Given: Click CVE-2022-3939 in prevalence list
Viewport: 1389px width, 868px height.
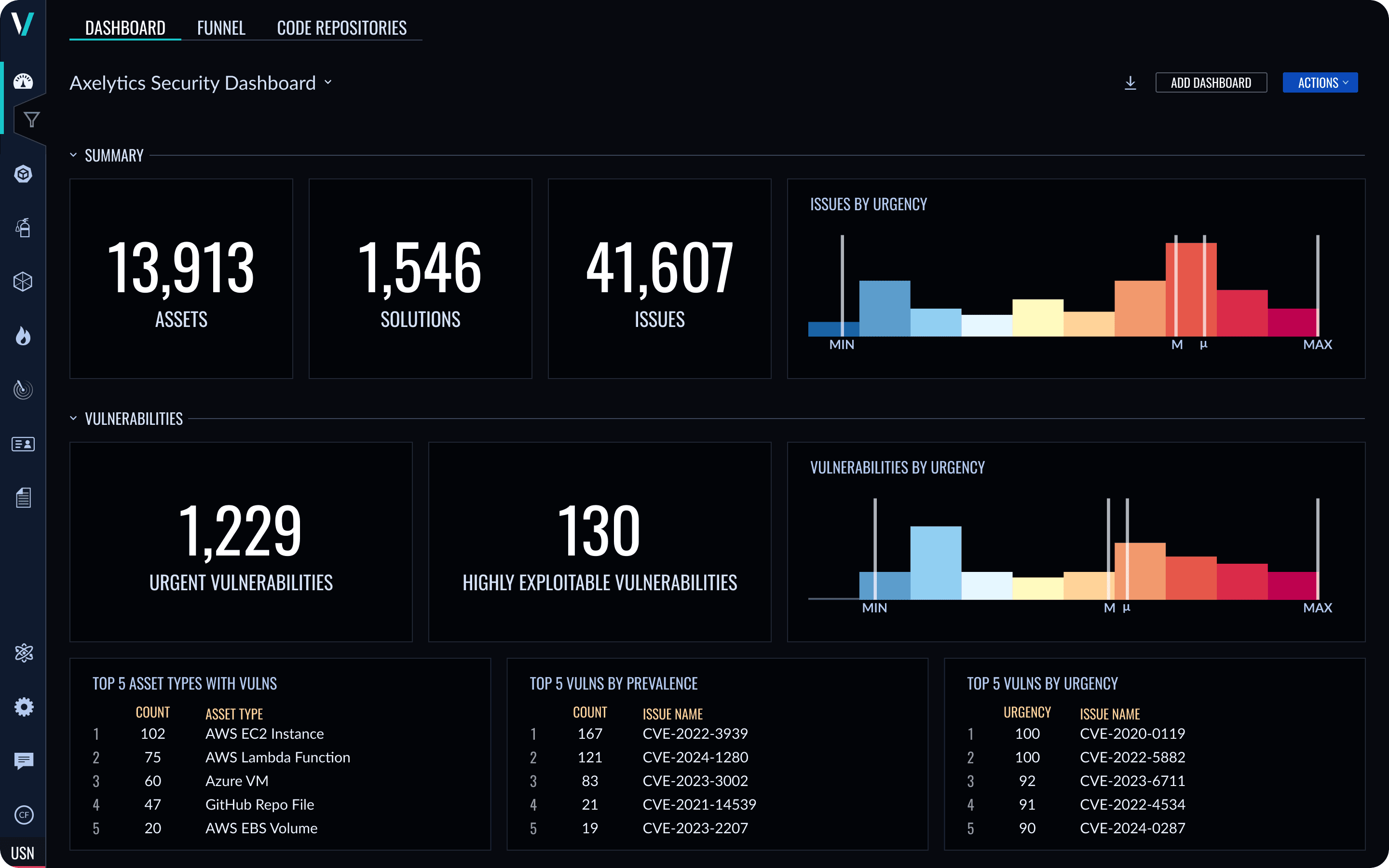Looking at the screenshot, I should [x=694, y=733].
